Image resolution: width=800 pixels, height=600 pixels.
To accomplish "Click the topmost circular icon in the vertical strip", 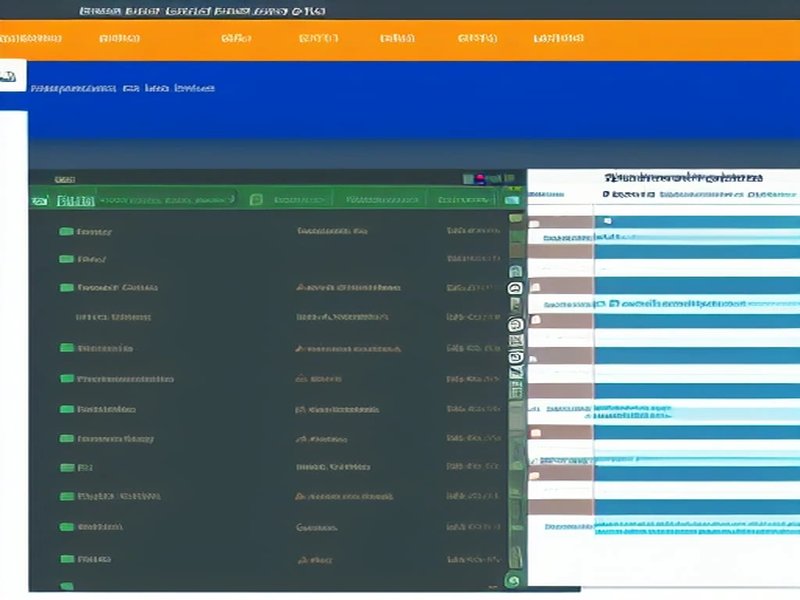I will [515, 288].
